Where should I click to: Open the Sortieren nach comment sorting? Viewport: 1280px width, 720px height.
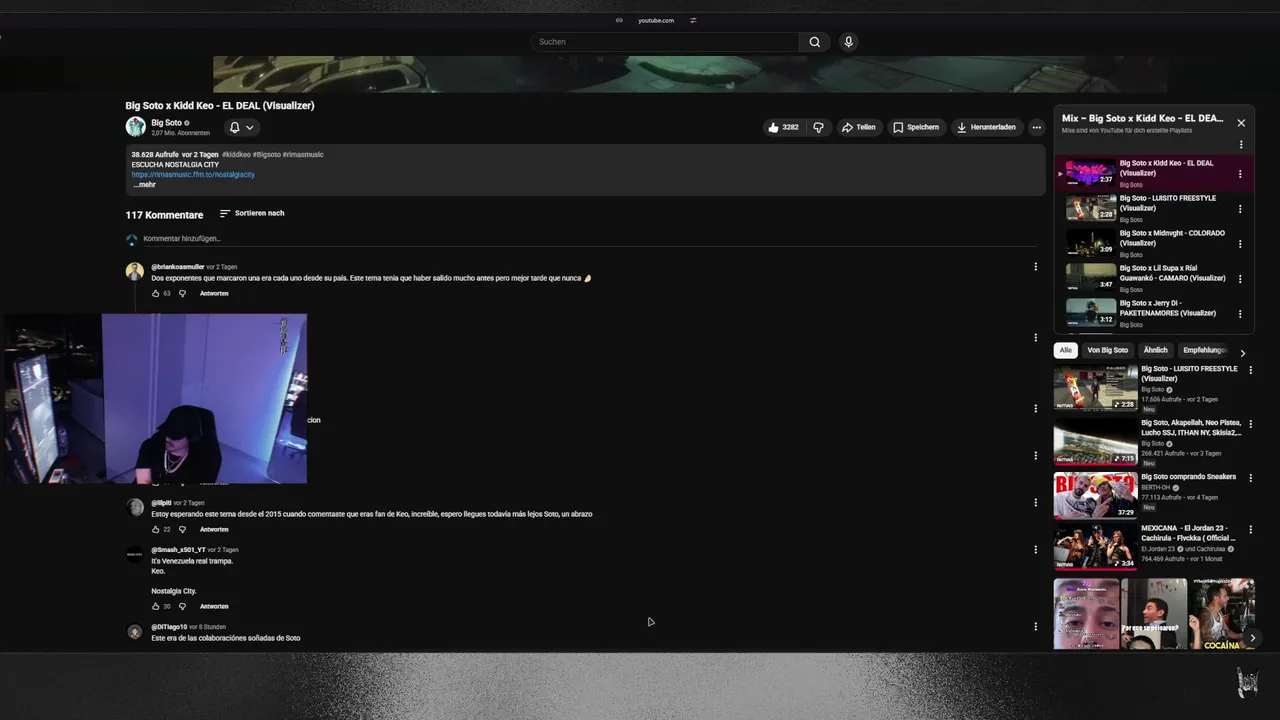pos(252,213)
